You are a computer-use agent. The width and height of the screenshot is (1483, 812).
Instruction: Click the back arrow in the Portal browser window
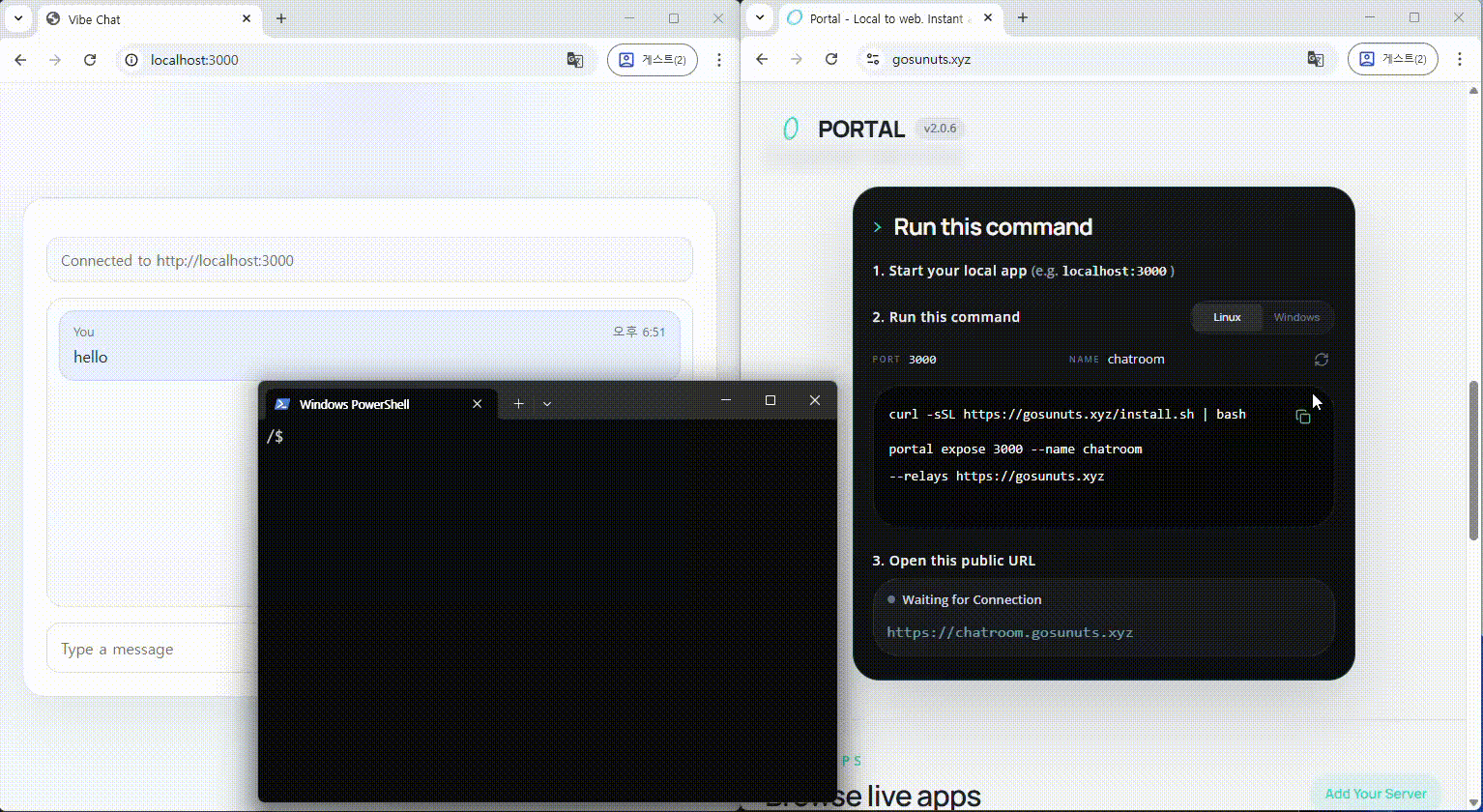(x=762, y=59)
